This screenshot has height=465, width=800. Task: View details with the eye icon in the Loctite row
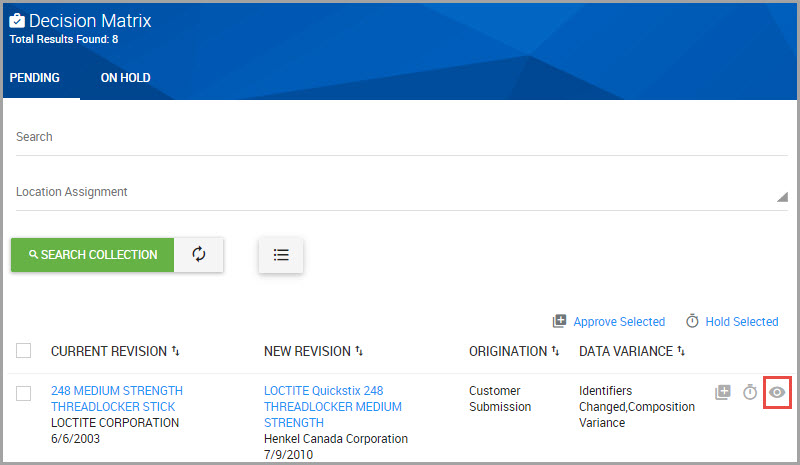777,392
